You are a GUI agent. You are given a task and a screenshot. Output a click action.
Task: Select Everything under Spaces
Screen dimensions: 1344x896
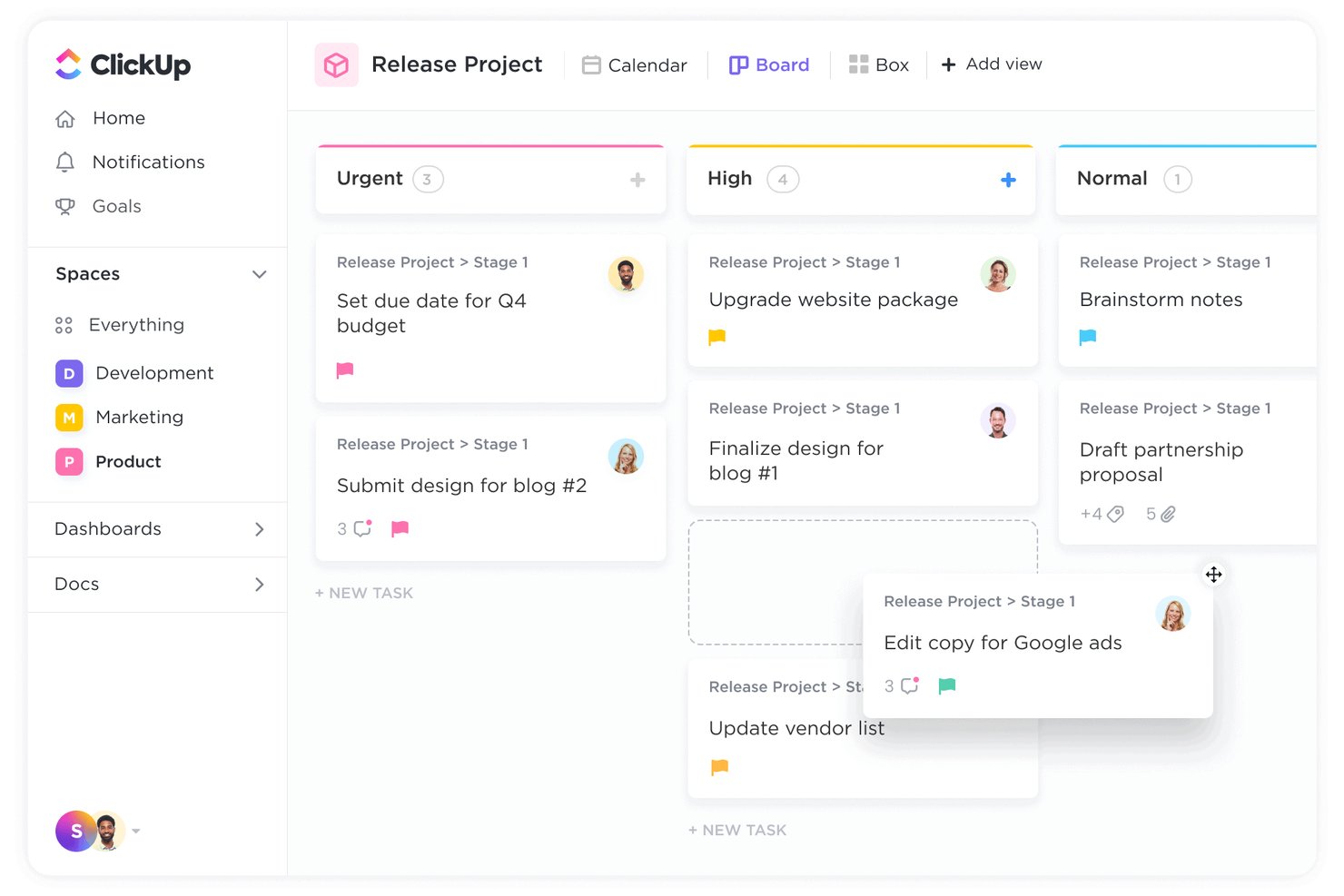pyautogui.click(x=136, y=325)
